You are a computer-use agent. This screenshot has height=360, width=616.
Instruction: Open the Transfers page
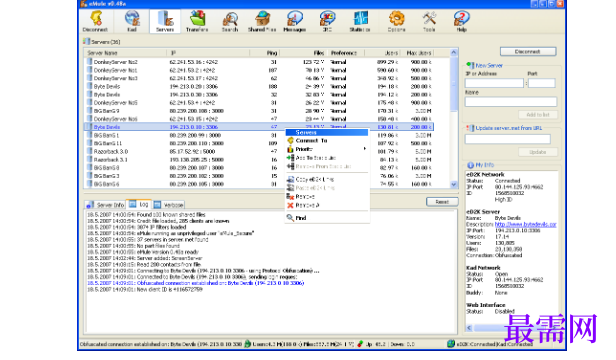[197, 21]
